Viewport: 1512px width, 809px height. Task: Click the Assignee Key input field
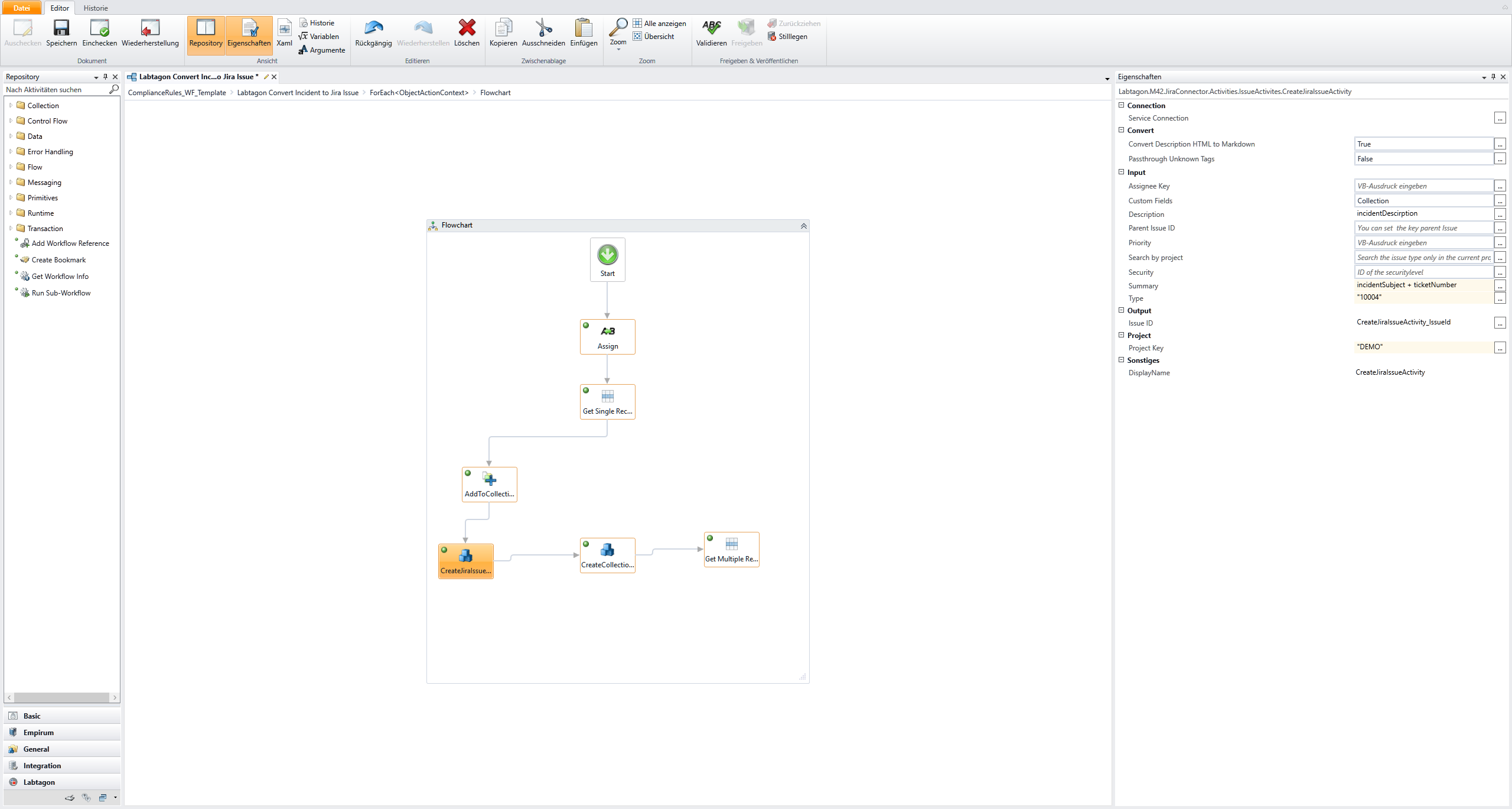tap(1422, 186)
